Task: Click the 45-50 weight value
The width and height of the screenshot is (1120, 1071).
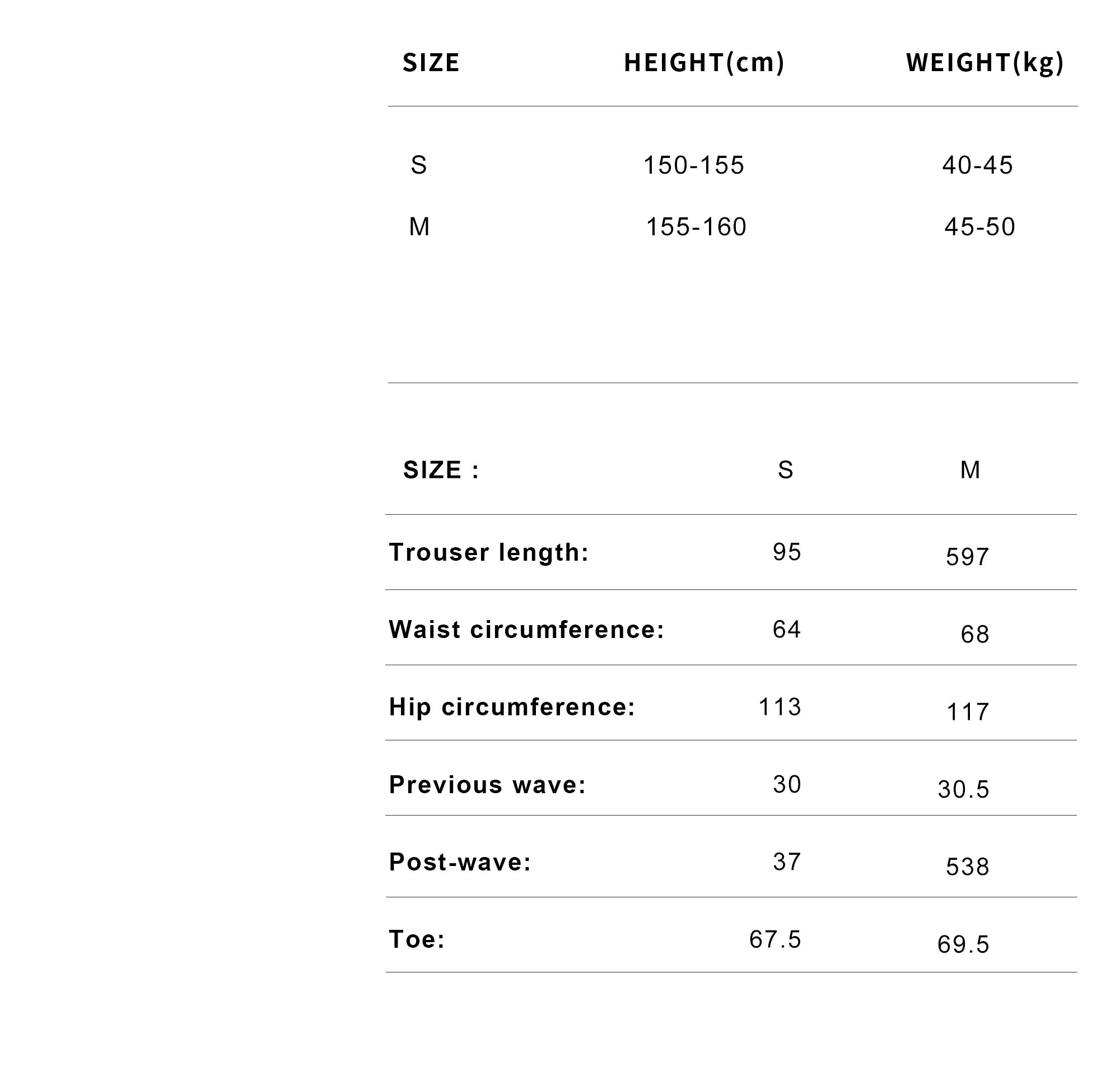Action: point(979,227)
